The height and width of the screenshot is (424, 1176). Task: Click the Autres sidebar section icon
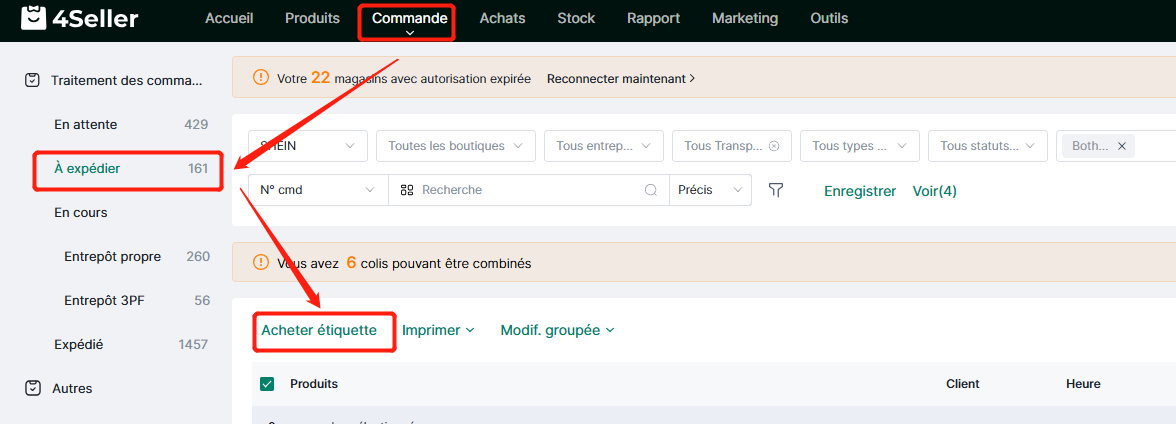pyautogui.click(x=32, y=388)
